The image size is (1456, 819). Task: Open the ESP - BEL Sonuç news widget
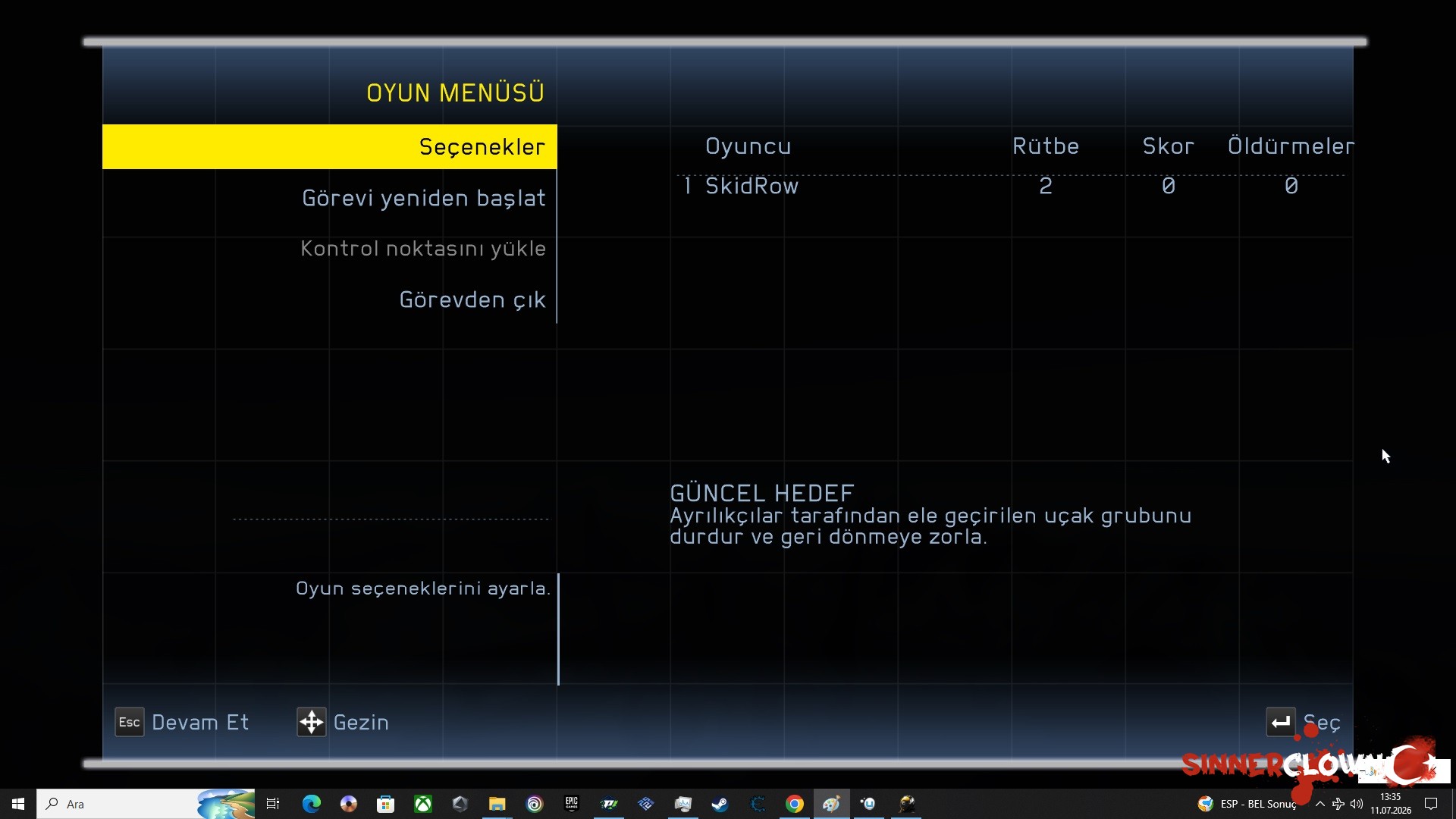point(1247,804)
